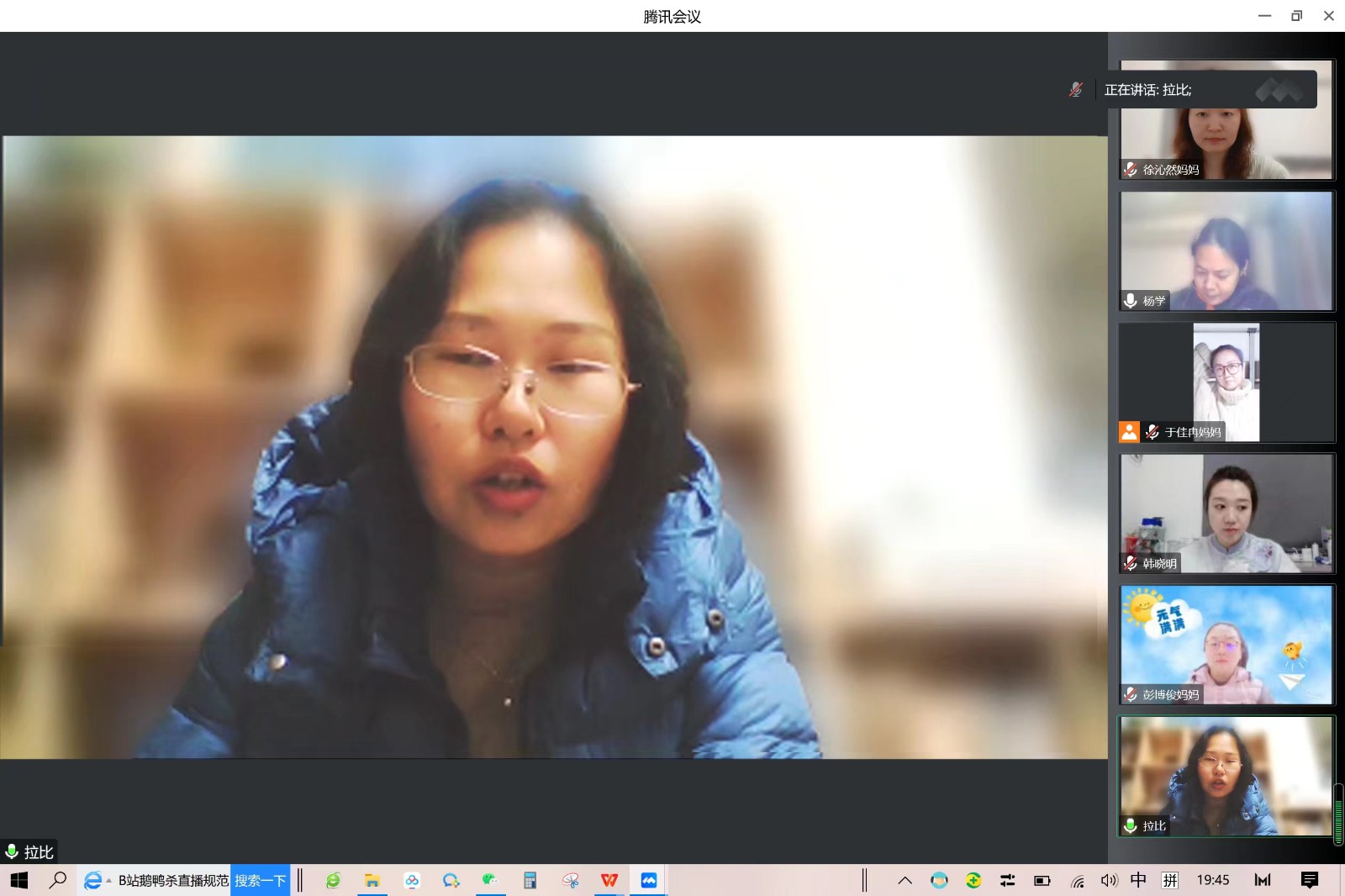Open Windows Start menu

point(18,880)
